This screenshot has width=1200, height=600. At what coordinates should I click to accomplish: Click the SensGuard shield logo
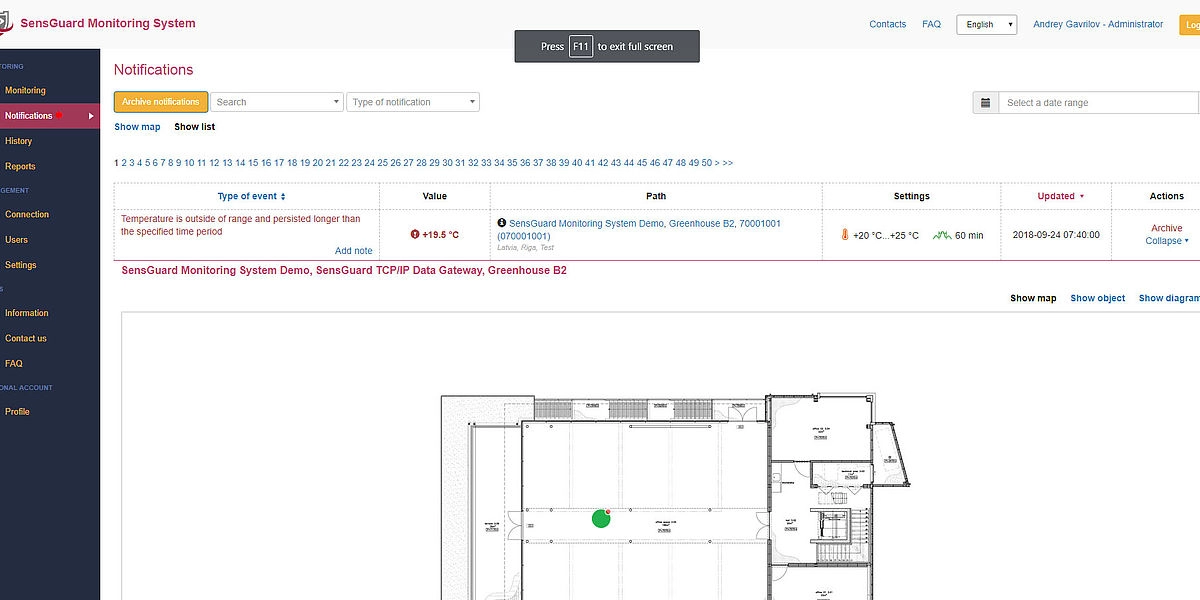coord(5,24)
